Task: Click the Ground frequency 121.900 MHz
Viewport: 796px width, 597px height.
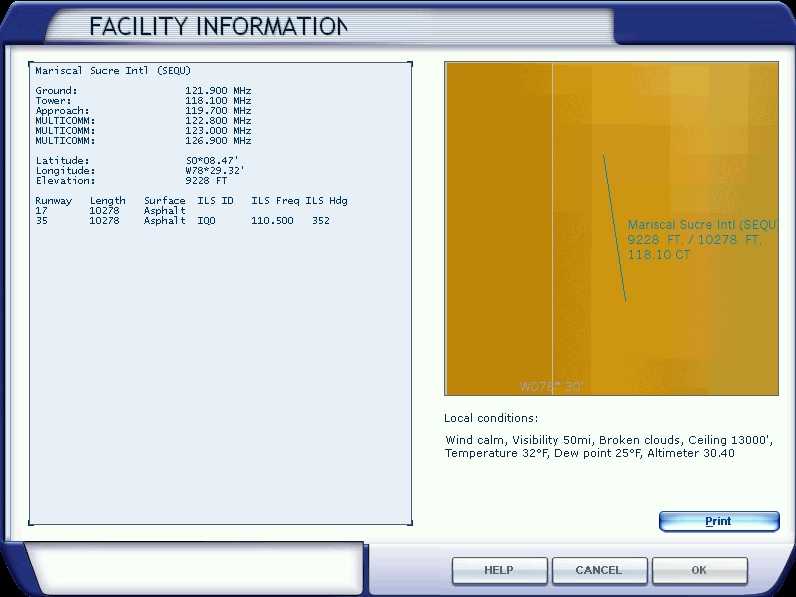Action: 218,90
